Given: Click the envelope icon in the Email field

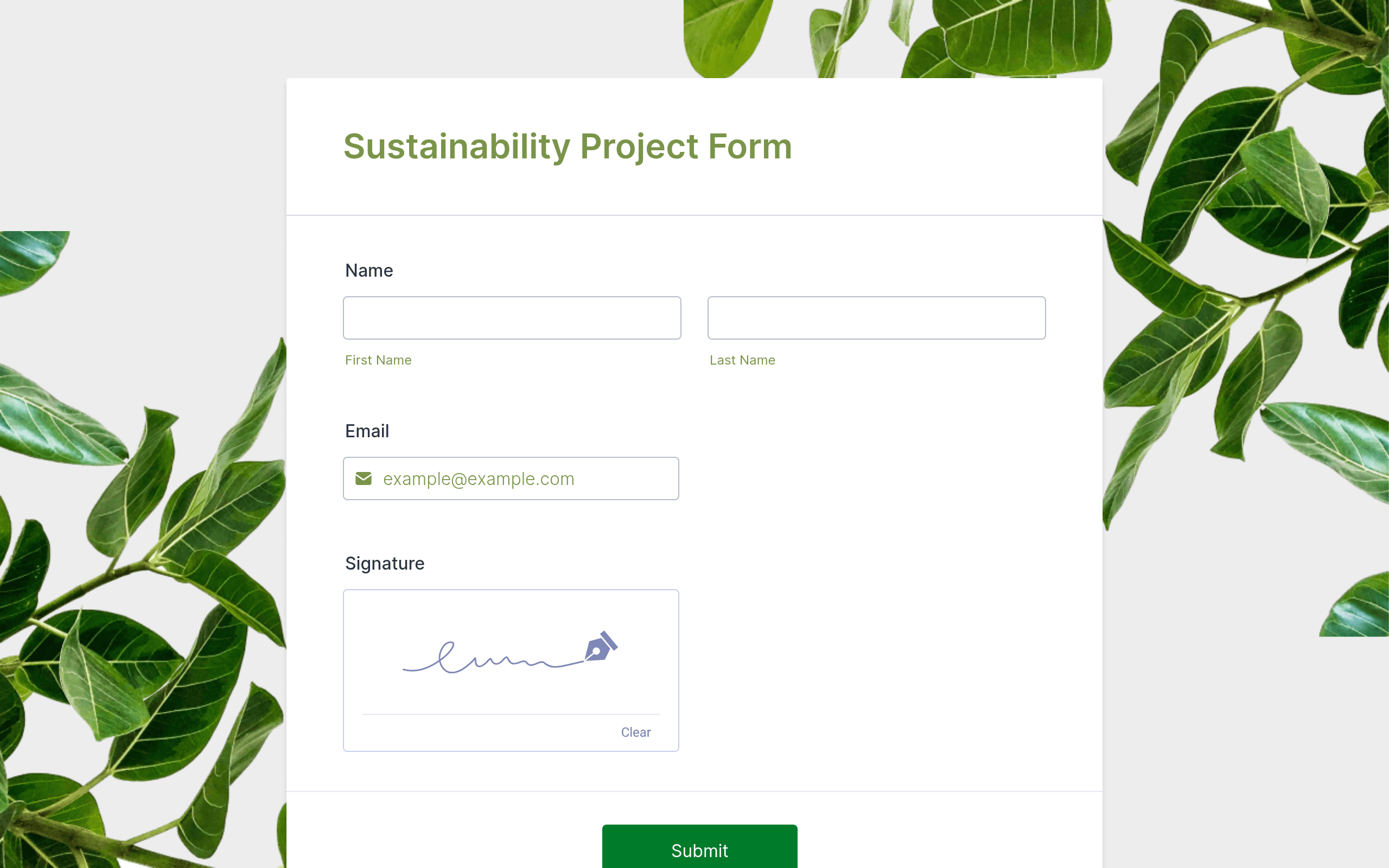Looking at the screenshot, I should (x=364, y=478).
